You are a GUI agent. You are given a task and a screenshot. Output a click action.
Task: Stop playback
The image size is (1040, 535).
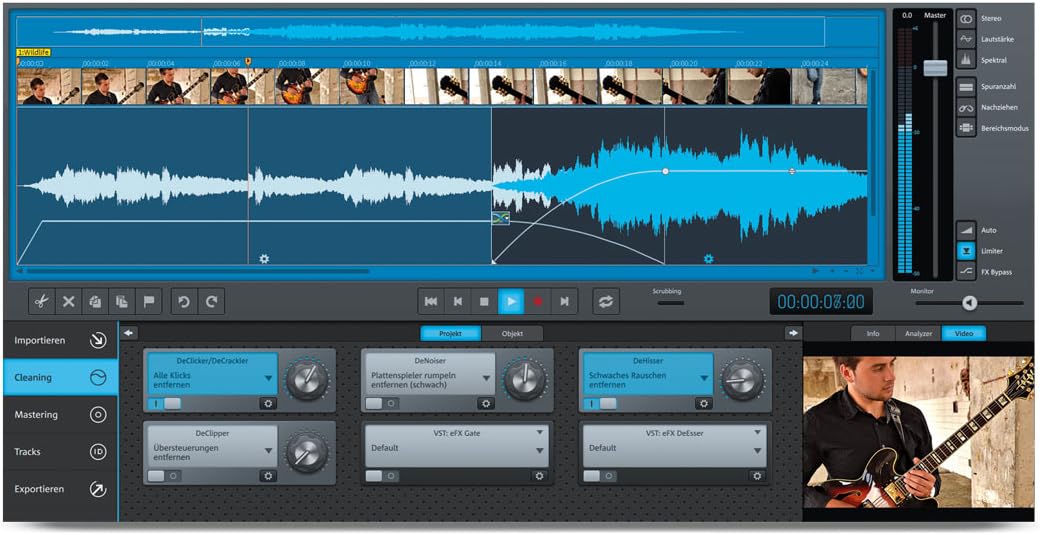click(x=484, y=302)
